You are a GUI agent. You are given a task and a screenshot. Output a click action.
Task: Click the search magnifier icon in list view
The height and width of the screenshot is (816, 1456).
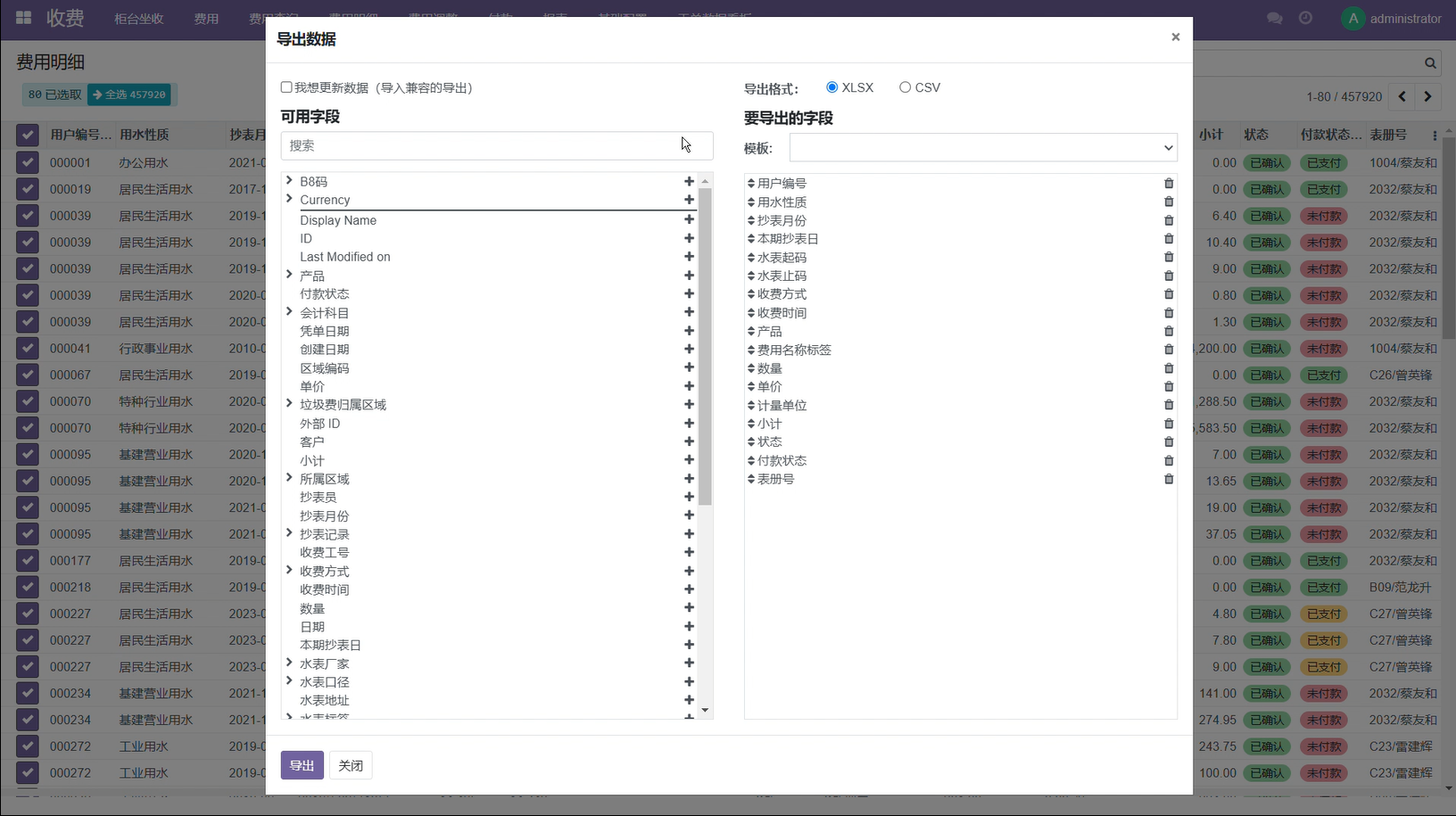point(1430,62)
